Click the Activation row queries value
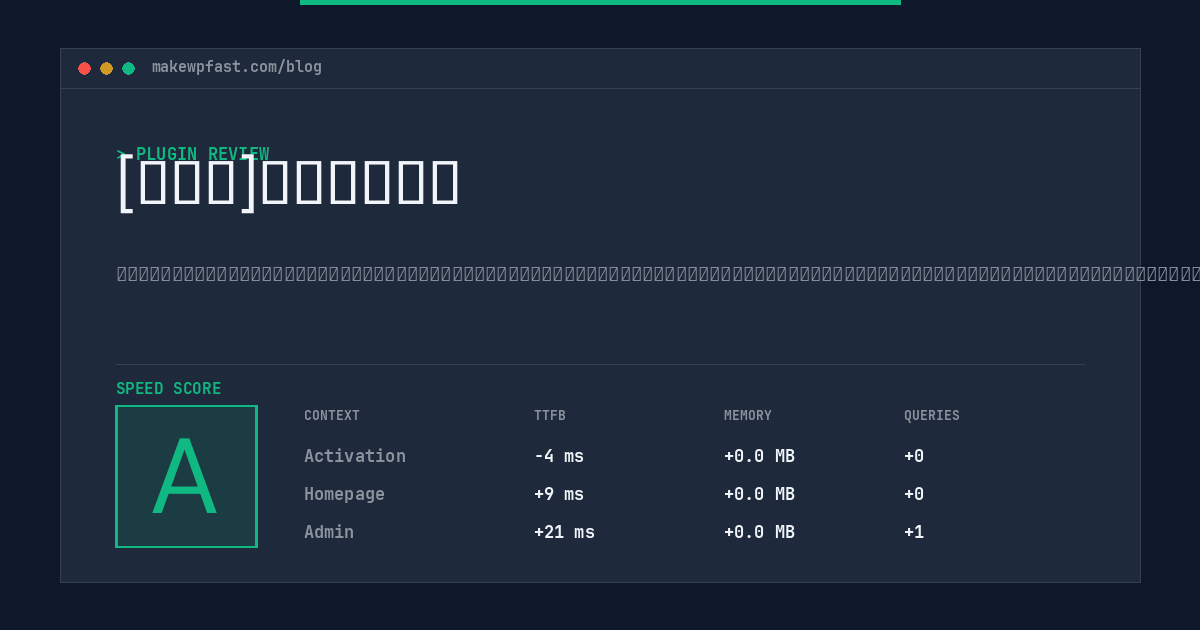Image resolution: width=1200 pixels, height=630 pixels. 914,456
